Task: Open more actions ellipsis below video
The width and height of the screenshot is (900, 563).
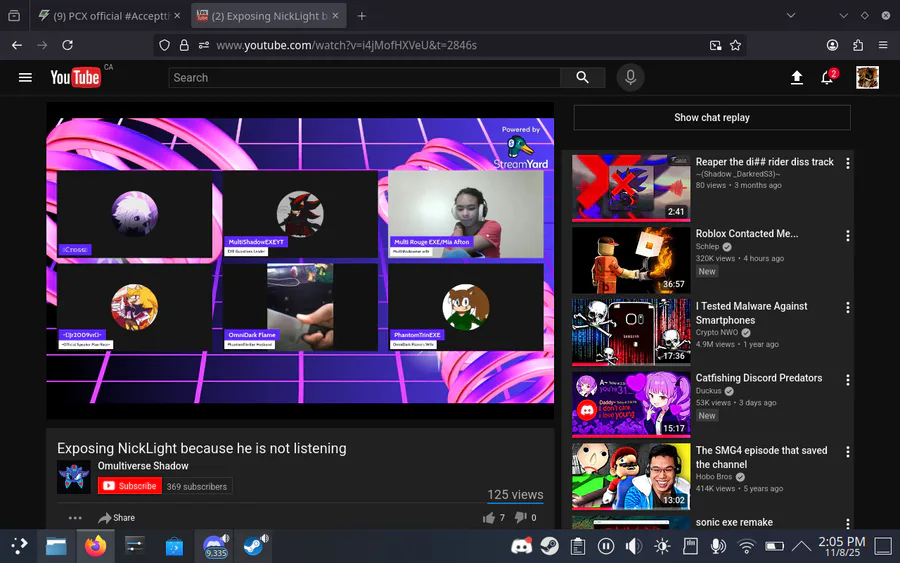Action: tap(75, 518)
